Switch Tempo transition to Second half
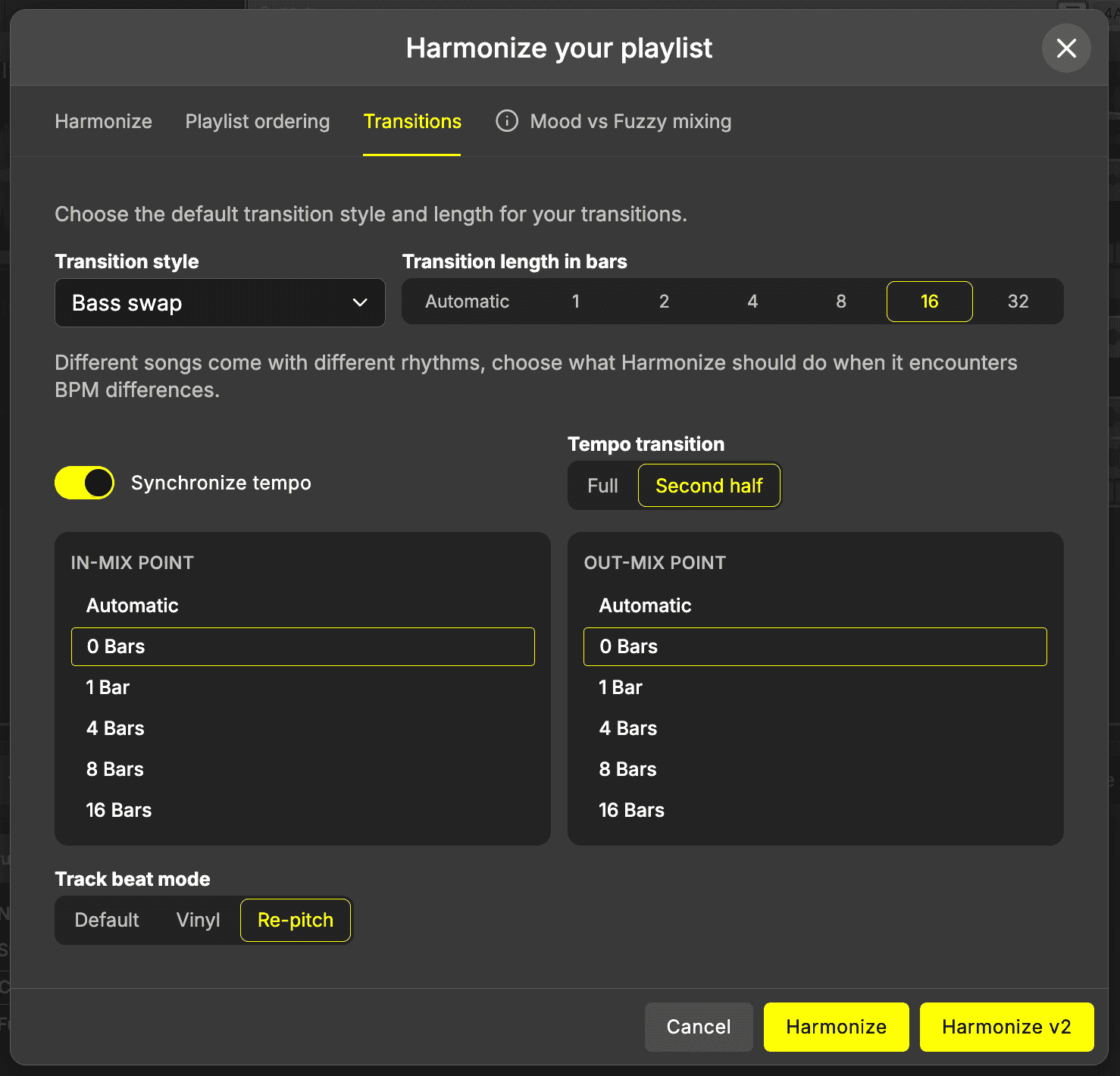 pos(709,485)
